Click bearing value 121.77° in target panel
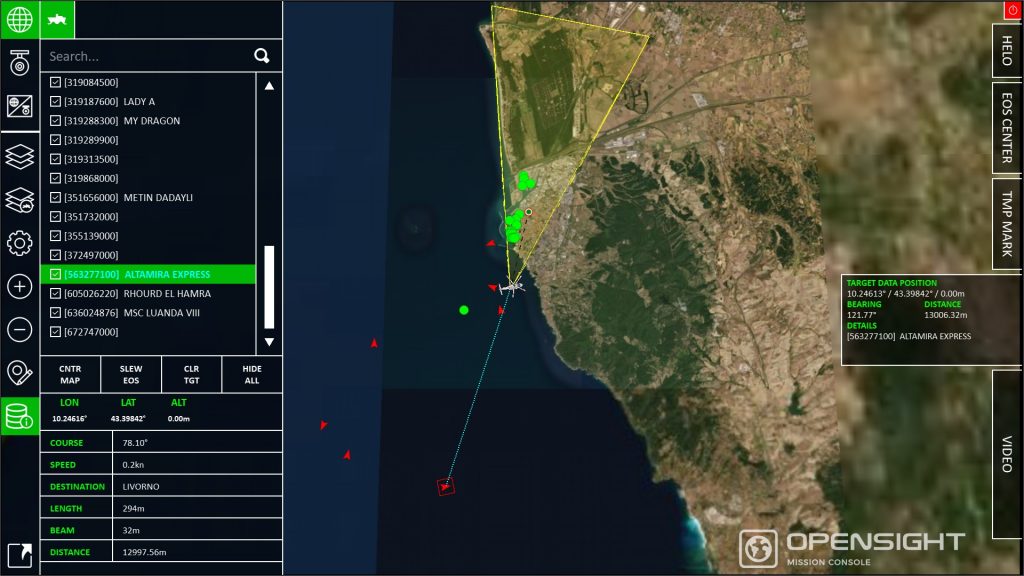This screenshot has width=1024, height=576. (x=861, y=315)
